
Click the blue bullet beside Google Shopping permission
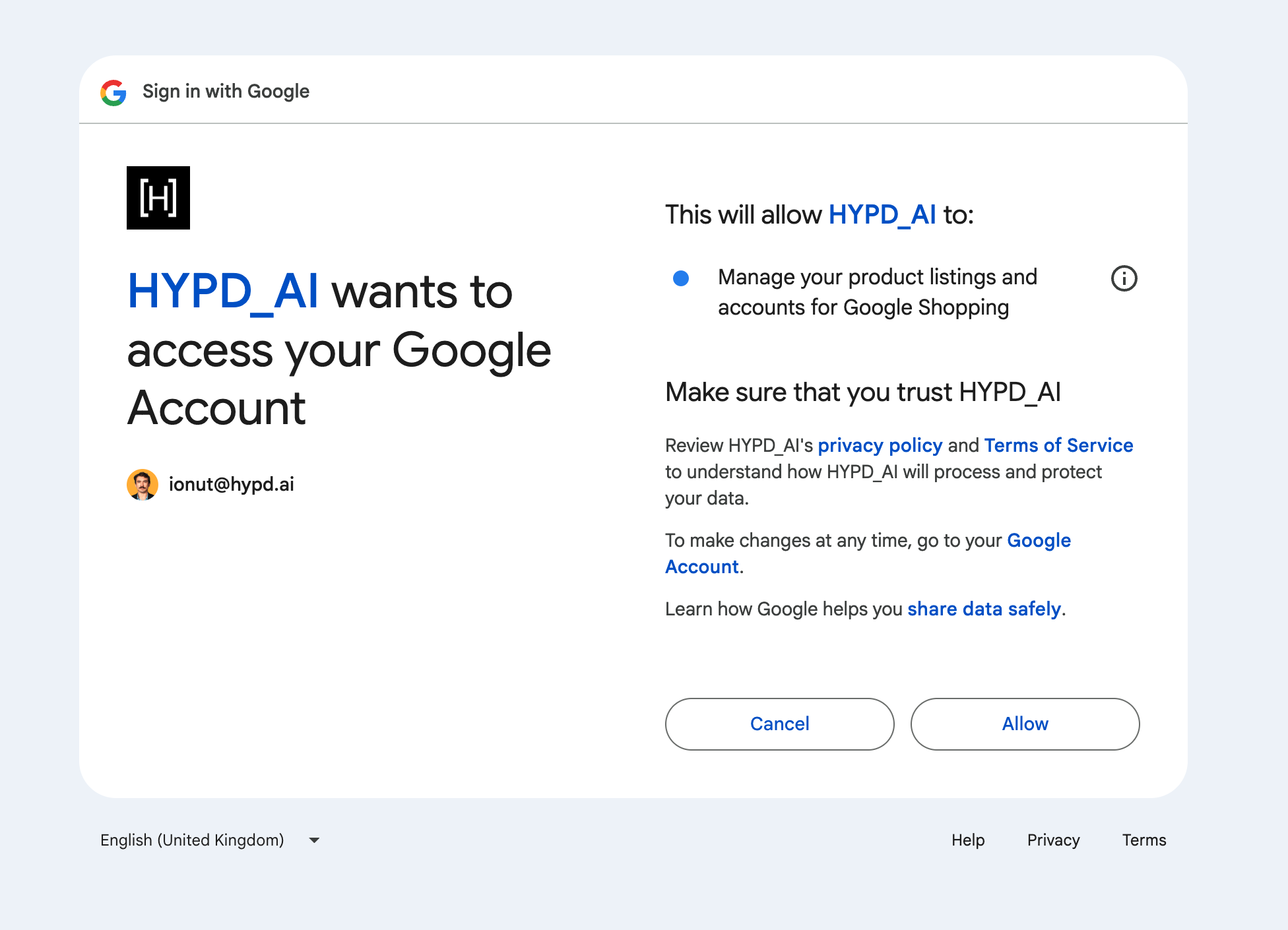(681, 278)
